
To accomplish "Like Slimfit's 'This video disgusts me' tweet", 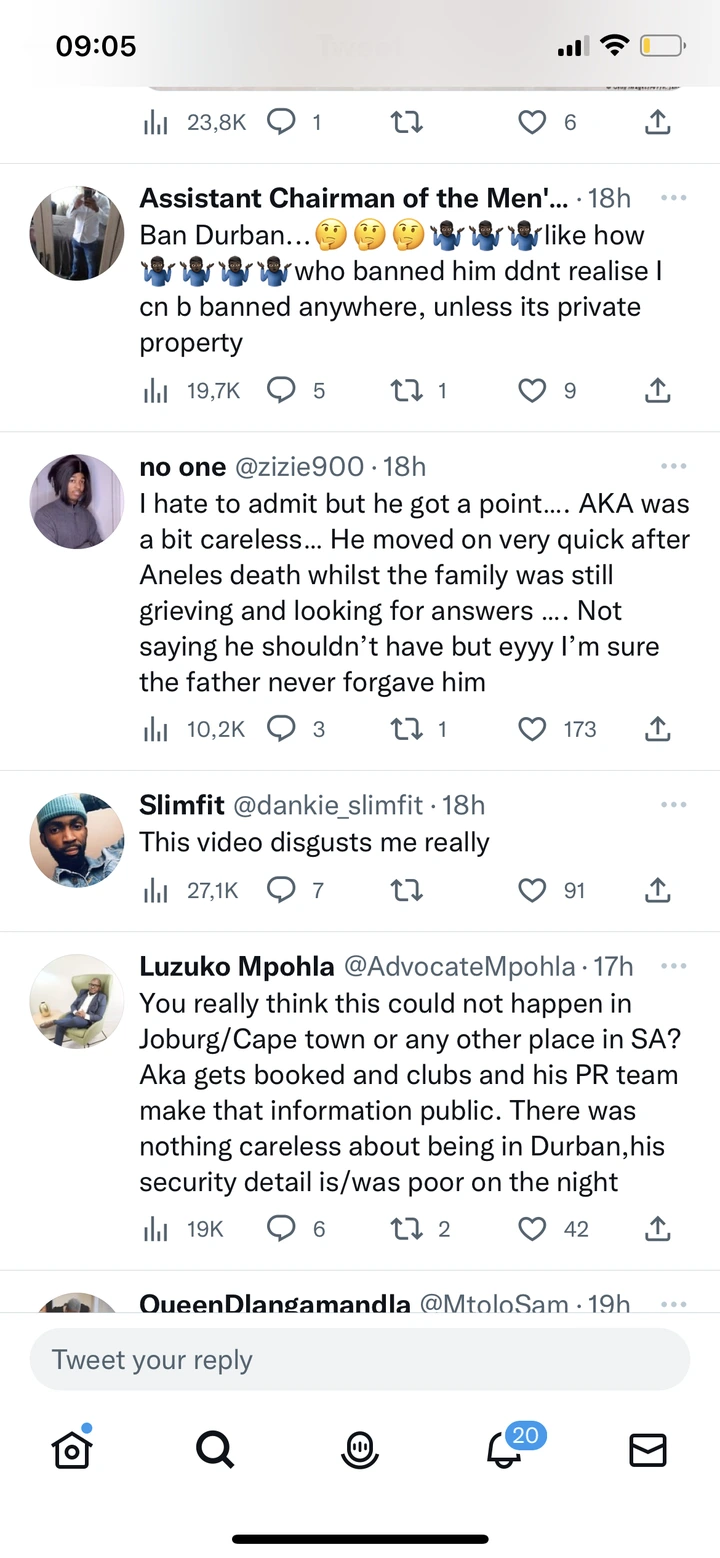I will pyautogui.click(x=533, y=890).
